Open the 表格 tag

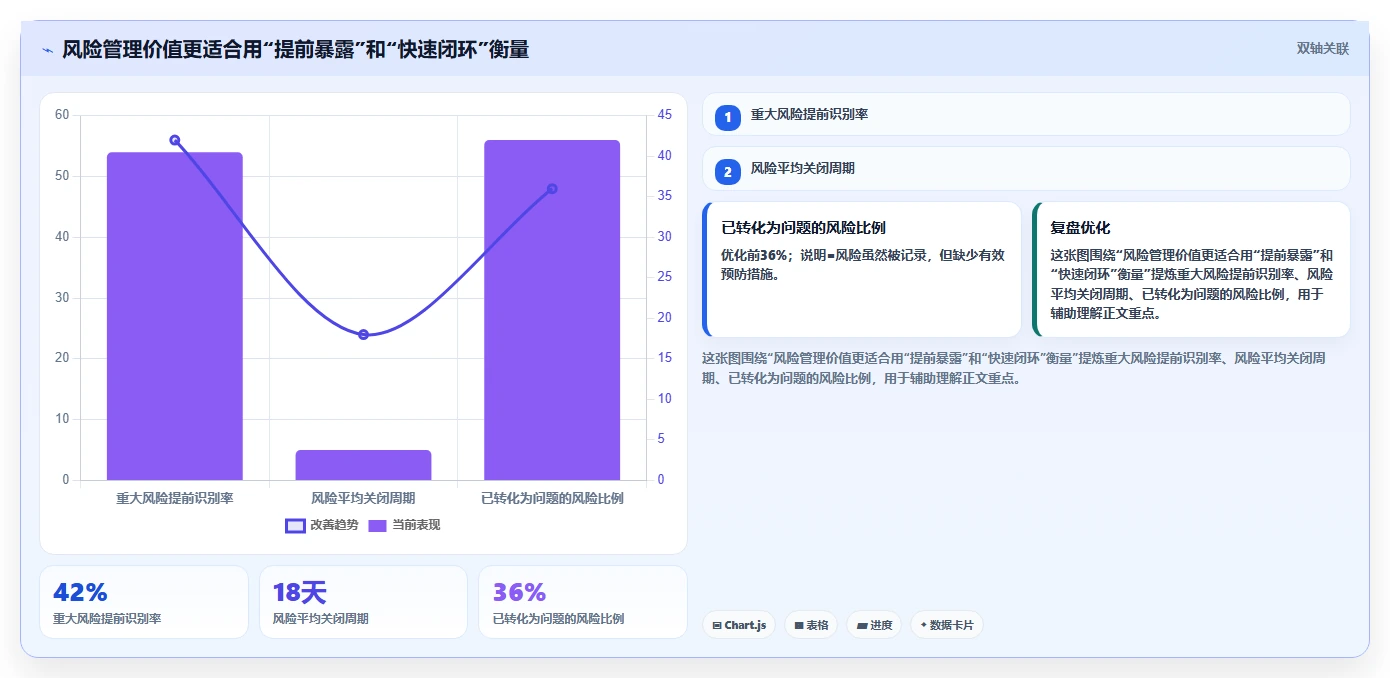[x=811, y=625]
